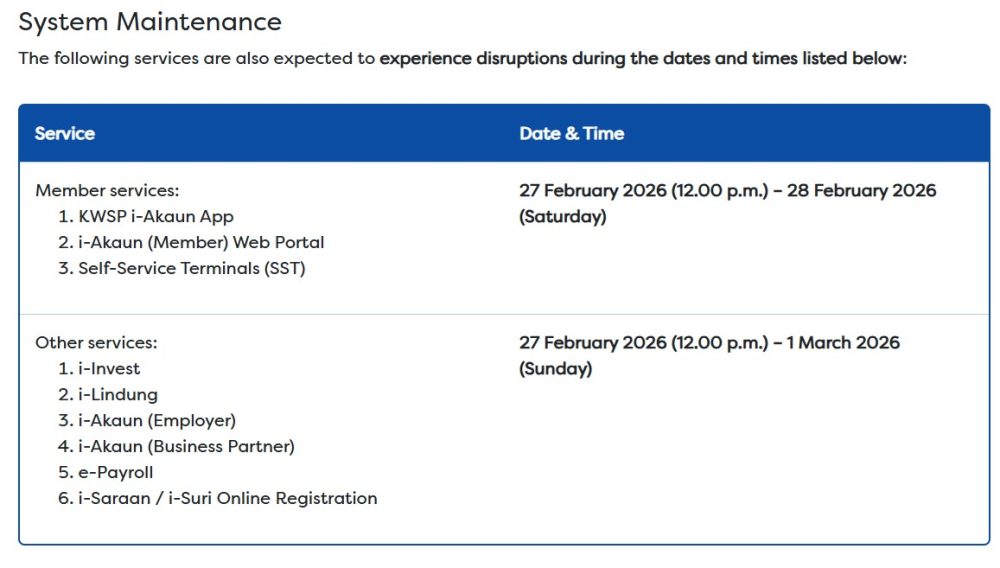Click the 27 February – 1 March date text
This screenshot has width=1000, height=568.
(709, 342)
